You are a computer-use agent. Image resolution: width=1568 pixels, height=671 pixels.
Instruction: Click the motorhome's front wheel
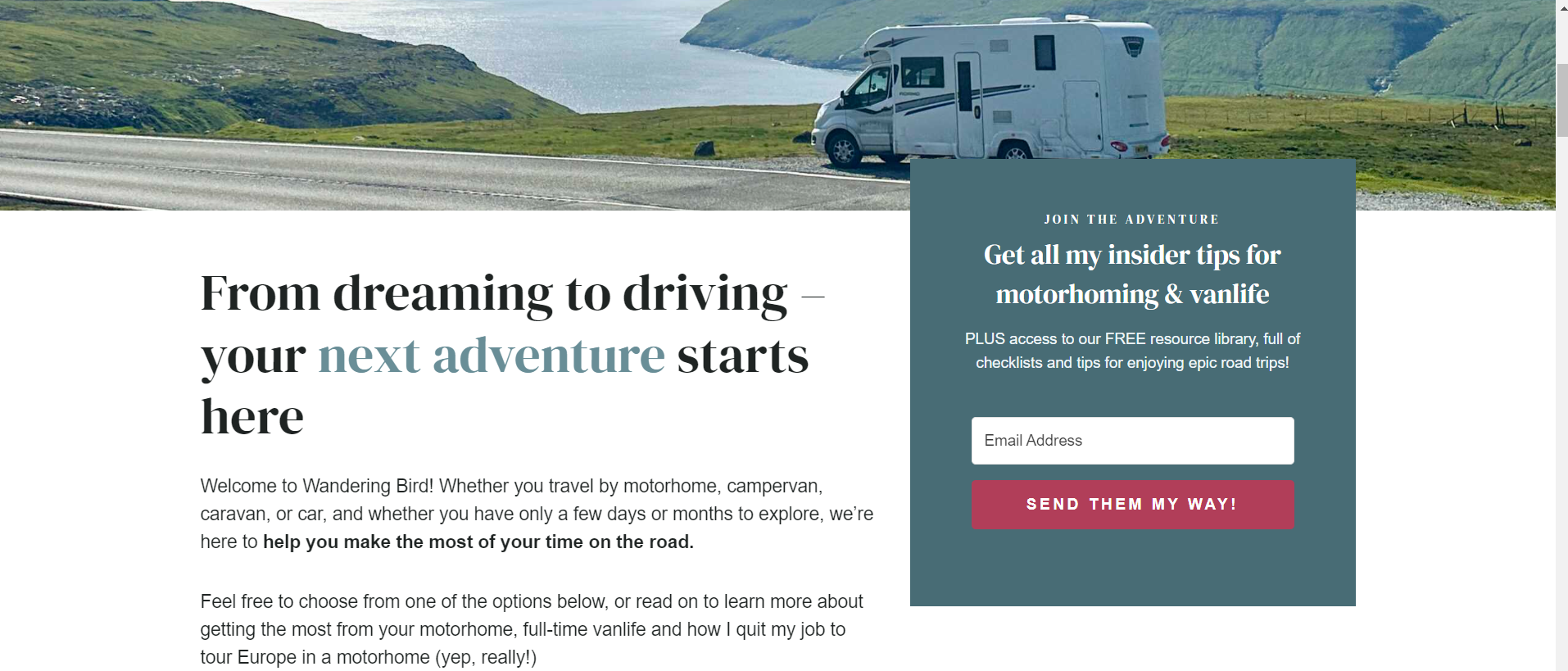click(843, 150)
